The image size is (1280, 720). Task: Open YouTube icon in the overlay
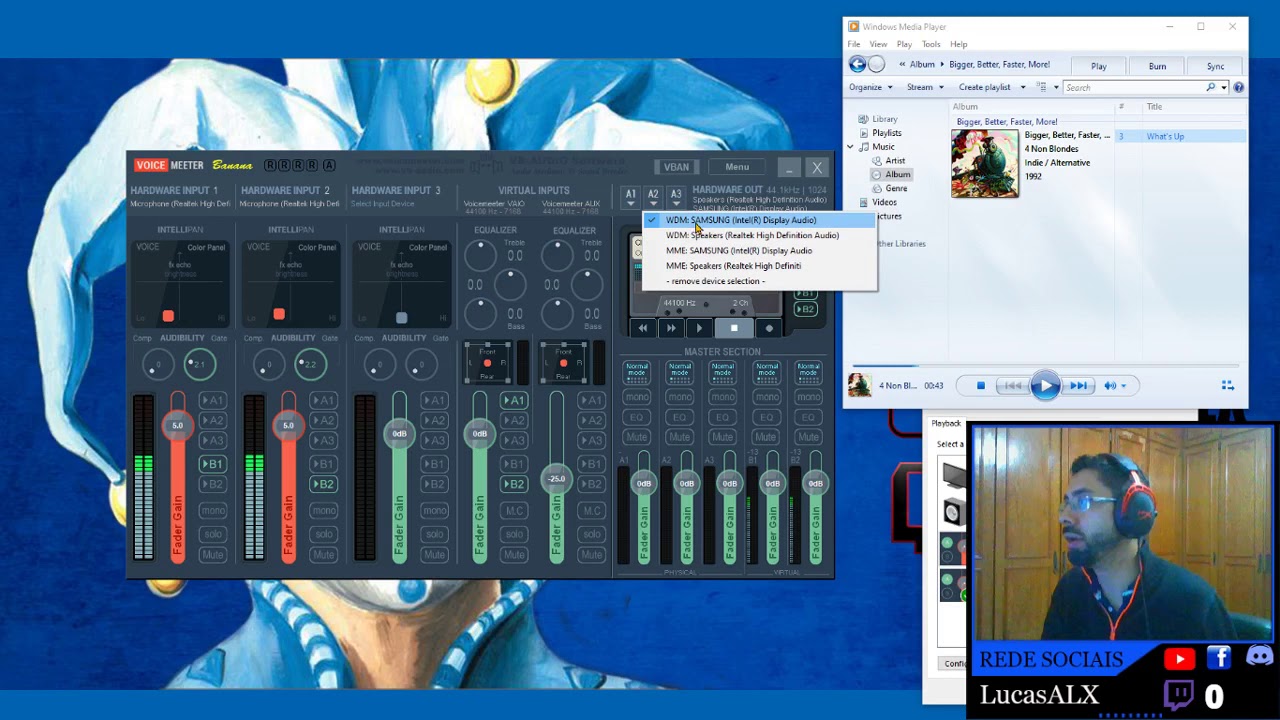coord(1180,658)
